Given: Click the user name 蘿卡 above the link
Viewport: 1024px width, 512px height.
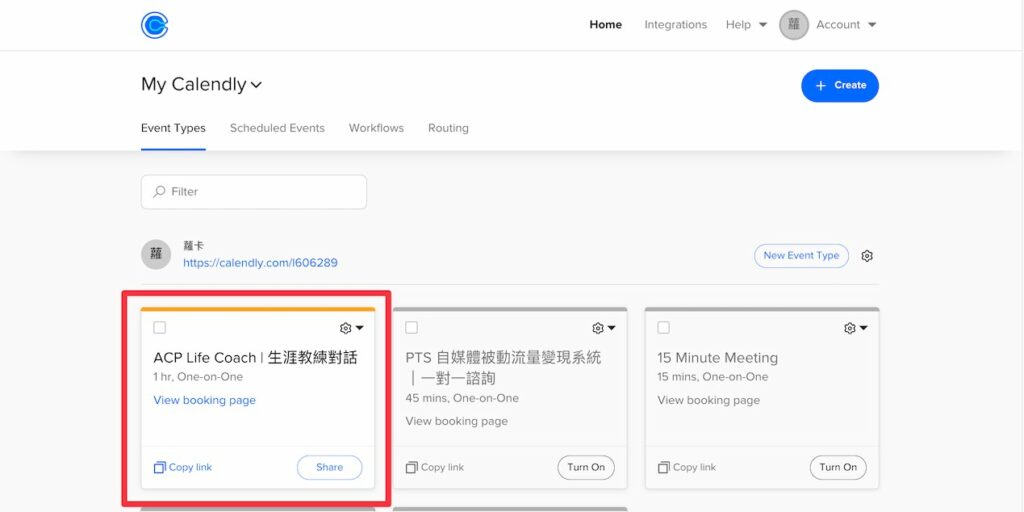Looking at the screenshot, I should pyautogui.click(x=193, y=246).
